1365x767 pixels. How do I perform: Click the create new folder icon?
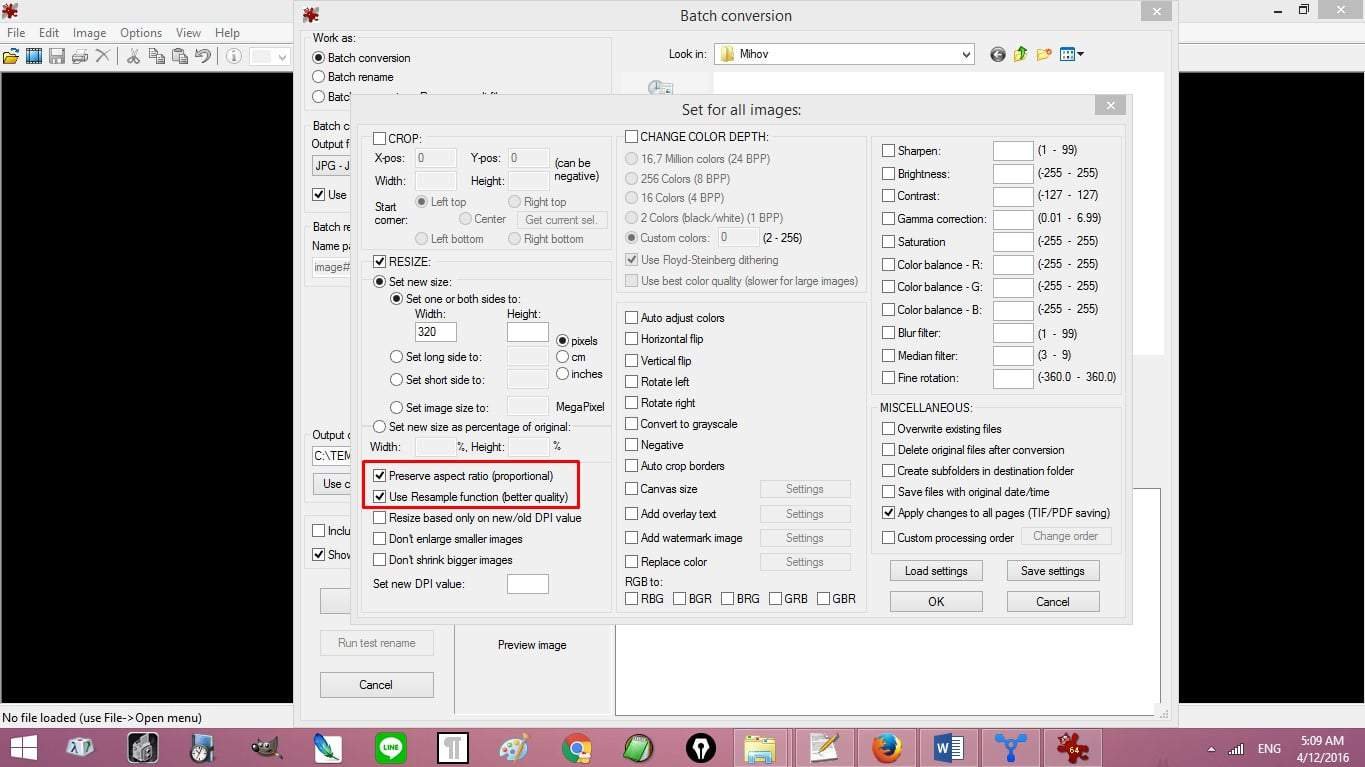tap(1044, 54)
